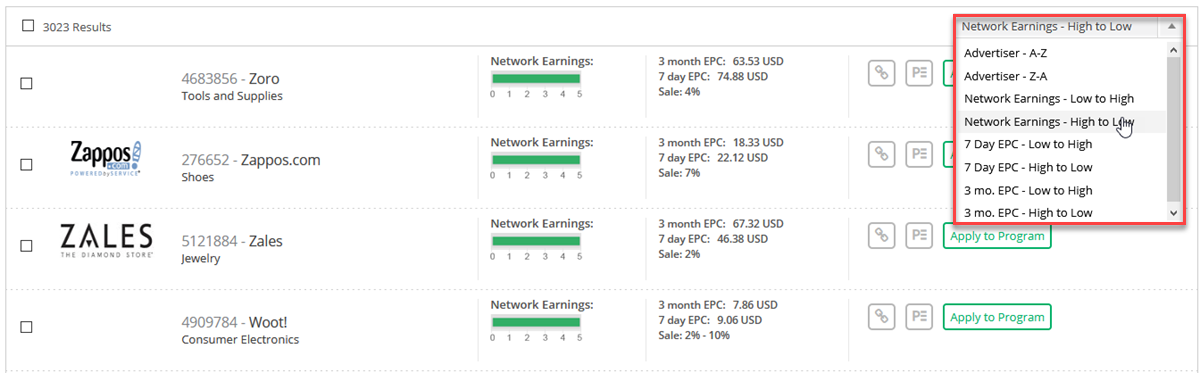Check the box for Zappos.com
1200x373 pixels.
(x=27, y=164)
